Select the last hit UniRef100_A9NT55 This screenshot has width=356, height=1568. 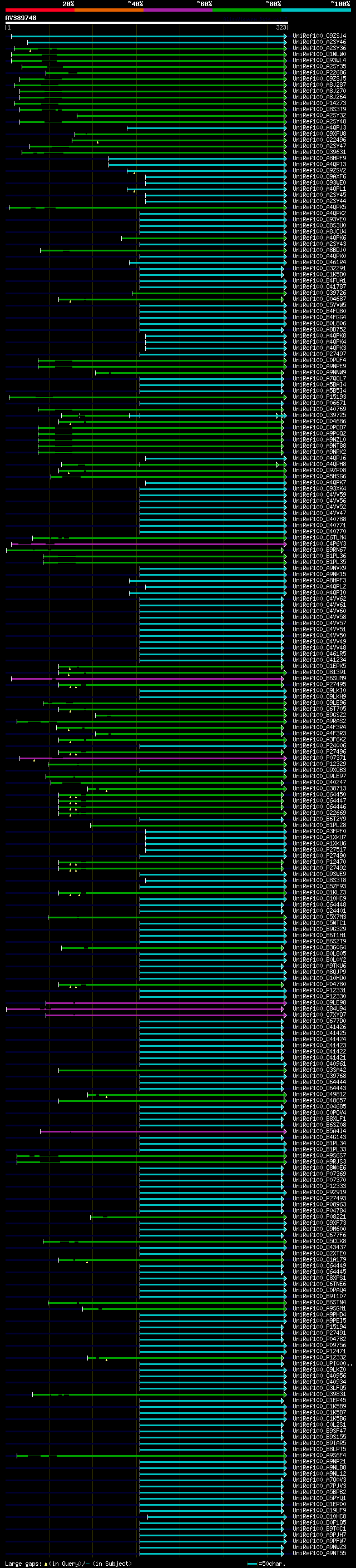pyautogui.click(x=319, y=1553)
